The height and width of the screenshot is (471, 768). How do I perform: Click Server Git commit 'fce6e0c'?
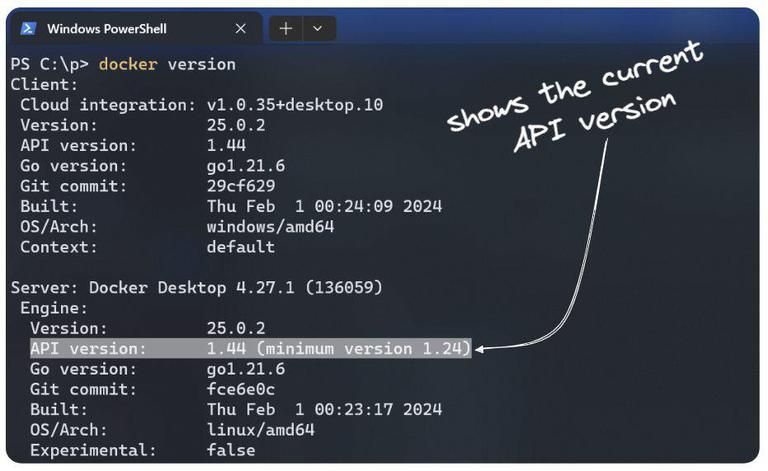pyautogui.click(x=241, y=389)
